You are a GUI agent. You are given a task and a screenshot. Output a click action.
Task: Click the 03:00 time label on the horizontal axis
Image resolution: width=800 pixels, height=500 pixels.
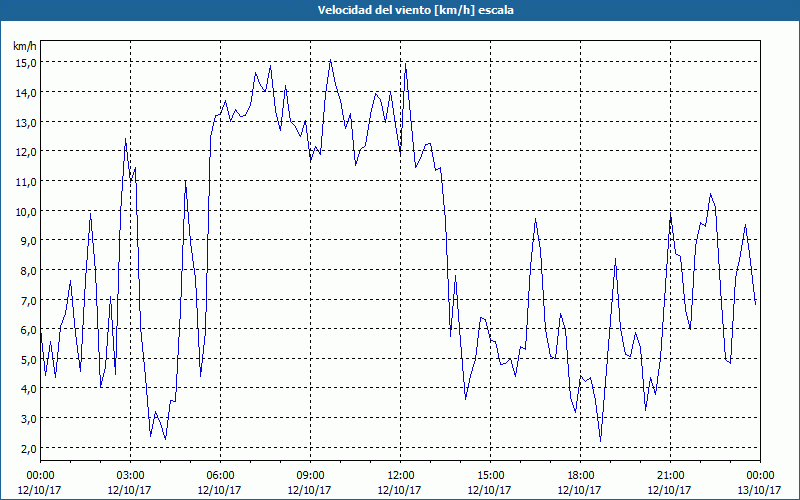(130, 476)
